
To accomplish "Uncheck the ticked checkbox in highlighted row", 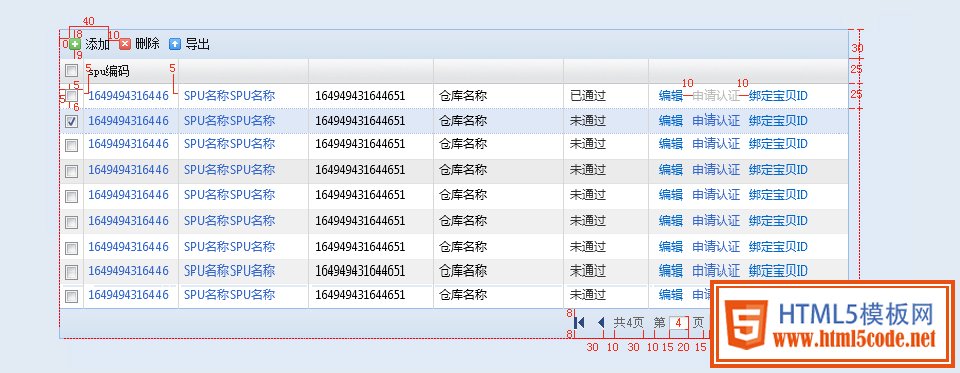I will pyautogui.click(x=72, y=121).
